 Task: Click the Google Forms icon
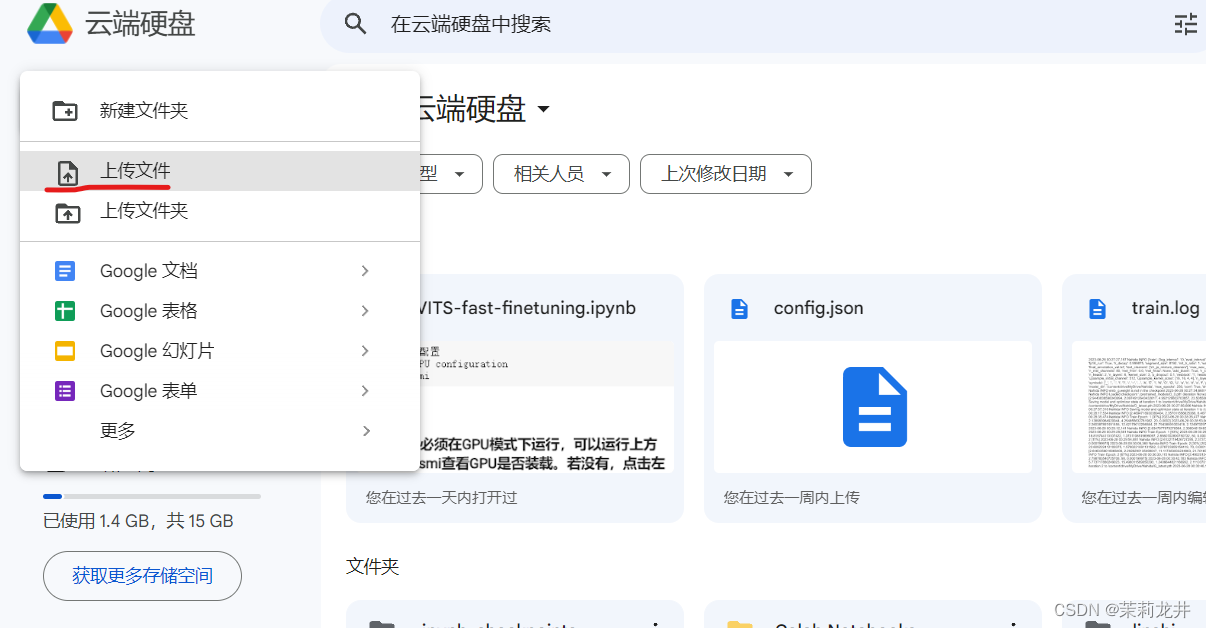point(65,391)
